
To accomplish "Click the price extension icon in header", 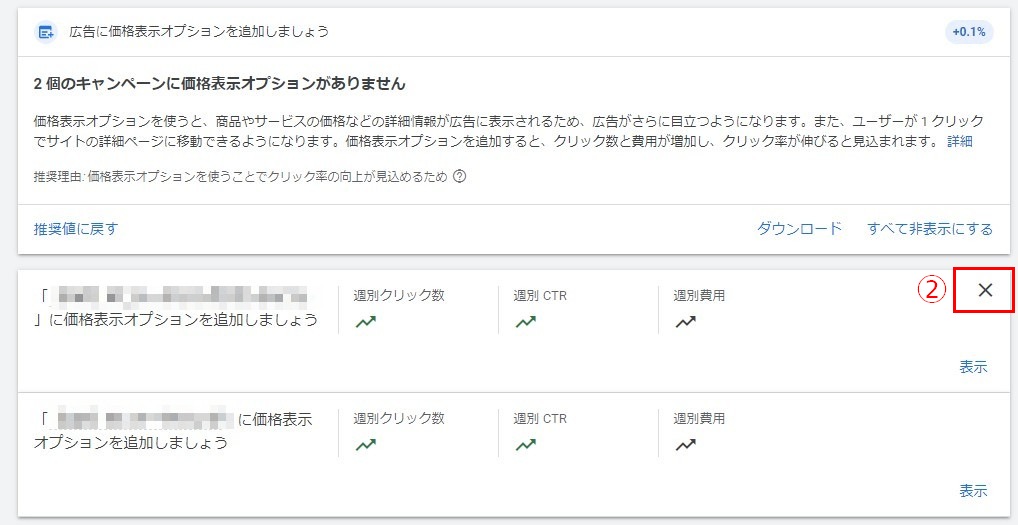I will tap(45, 32).
